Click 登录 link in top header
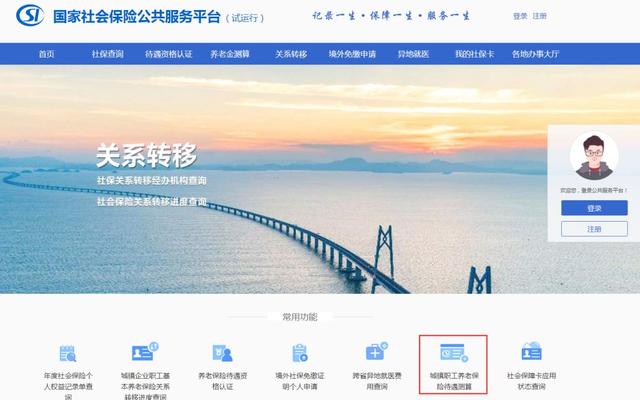 coord(520,16)
